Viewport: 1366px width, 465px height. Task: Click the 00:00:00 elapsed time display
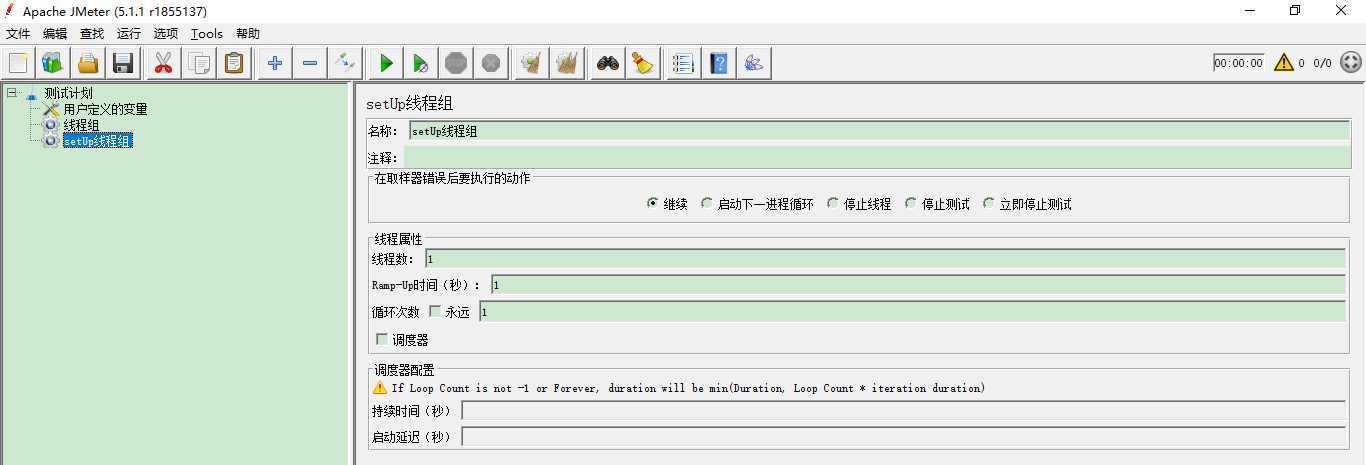point(1239,63)
